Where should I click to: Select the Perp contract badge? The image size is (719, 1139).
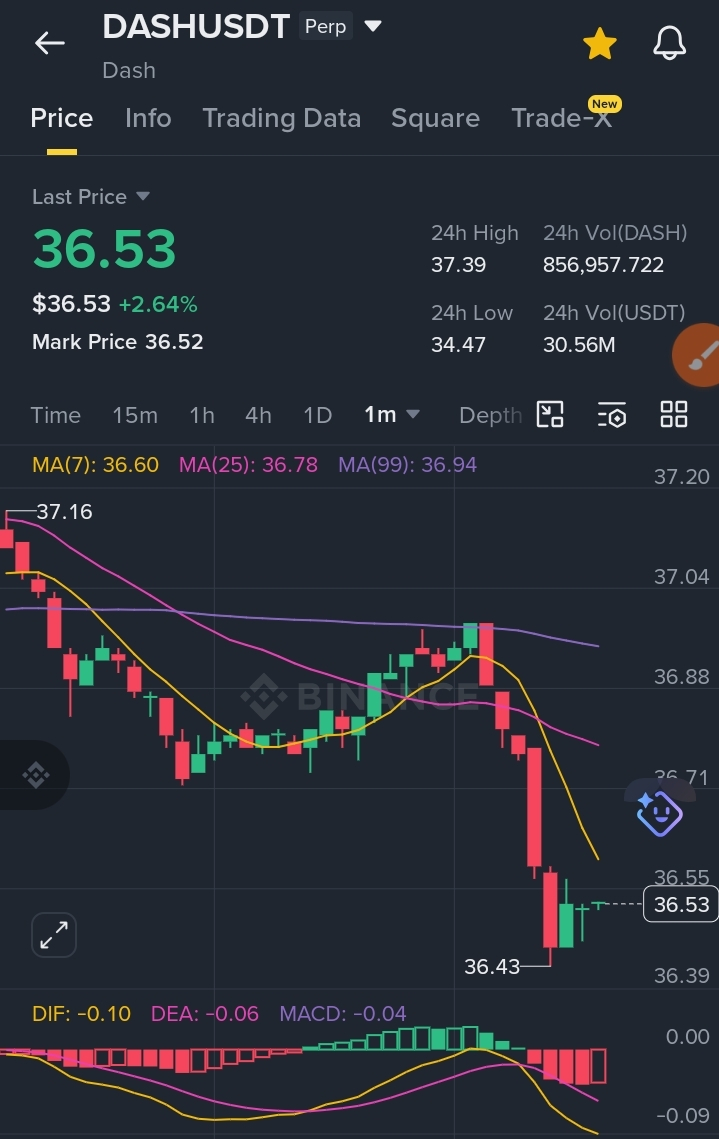[325, 27]
